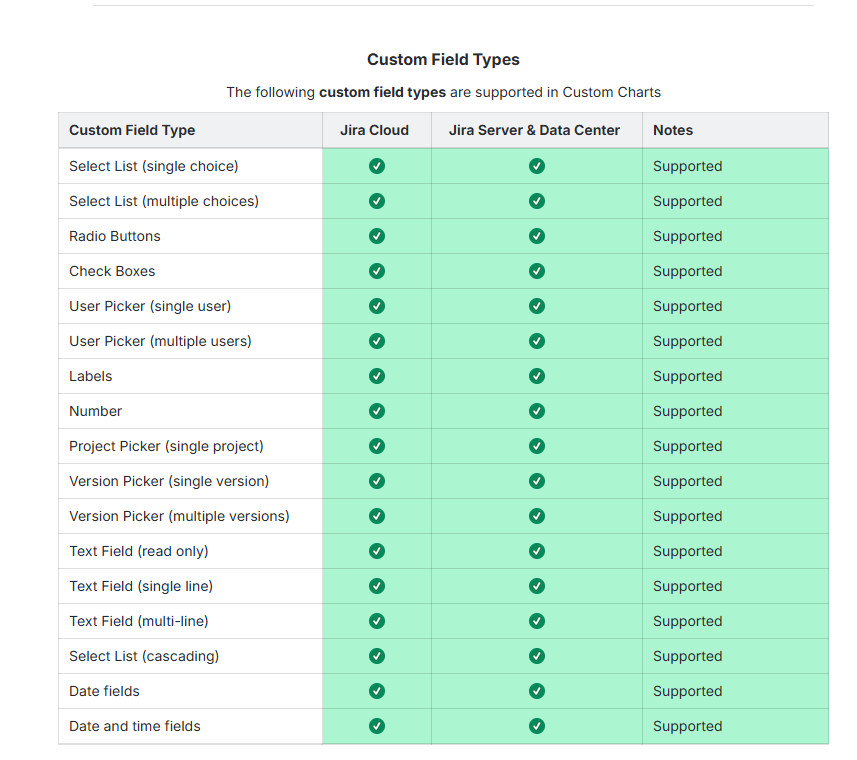Click the Notes column header

click(x=673, y=130)
